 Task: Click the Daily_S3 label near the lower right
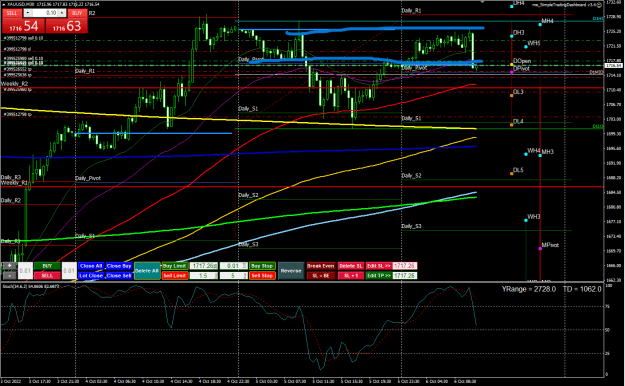(411, 226)
